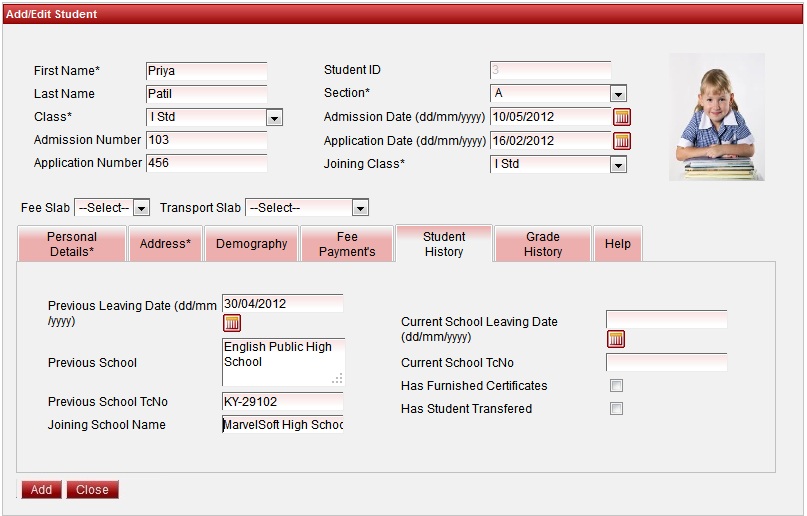
Task: Switch to the Personal Details tab
Action: point(72,244)
